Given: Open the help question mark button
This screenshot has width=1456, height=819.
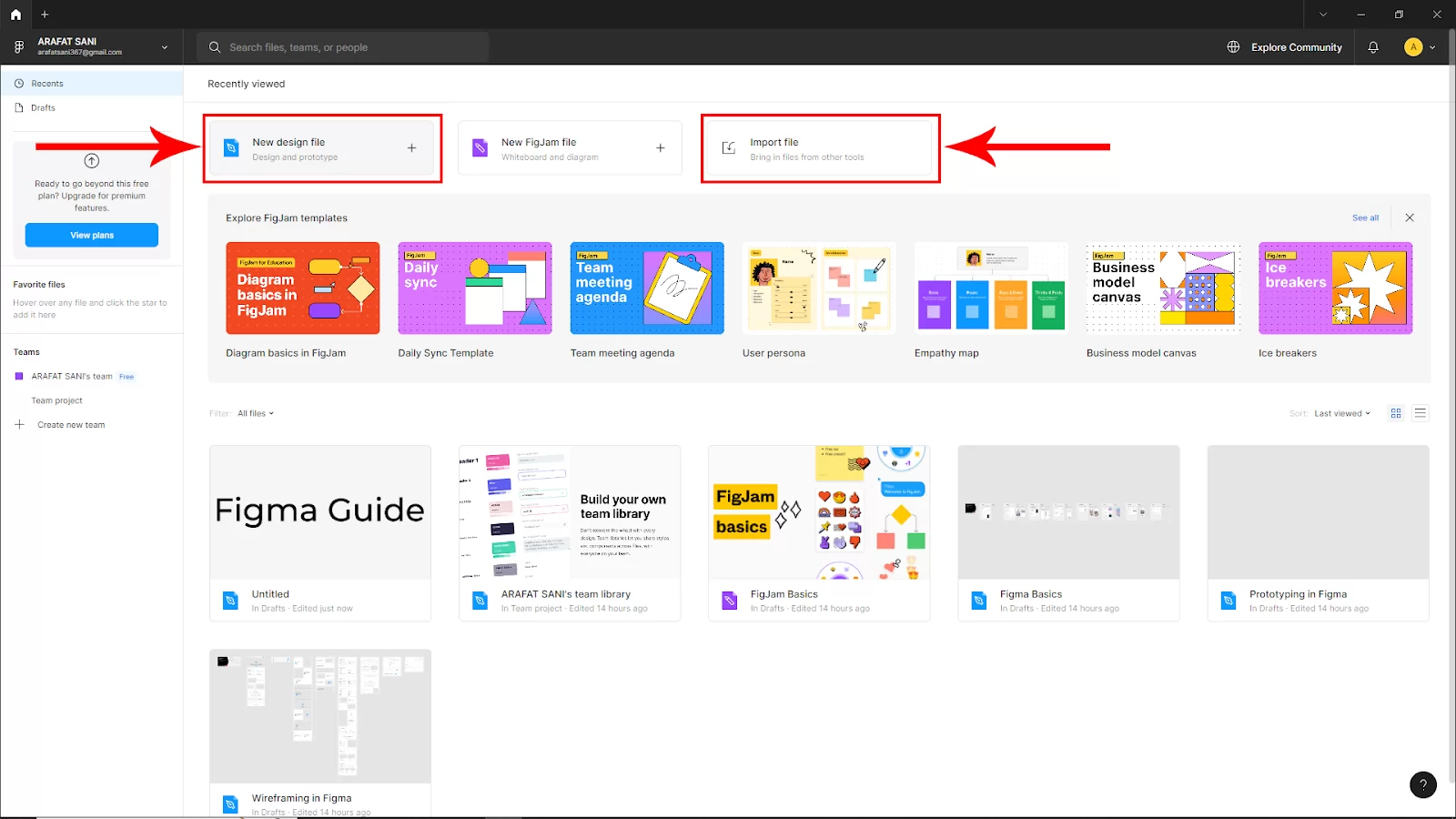Looking at the screenshot, I should (1423, 784).
